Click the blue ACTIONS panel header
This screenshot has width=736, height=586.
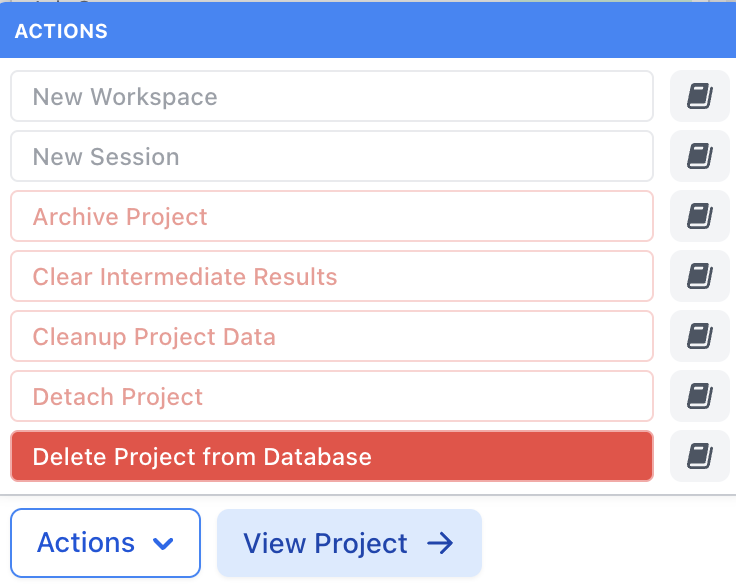[x=368, y=31]
